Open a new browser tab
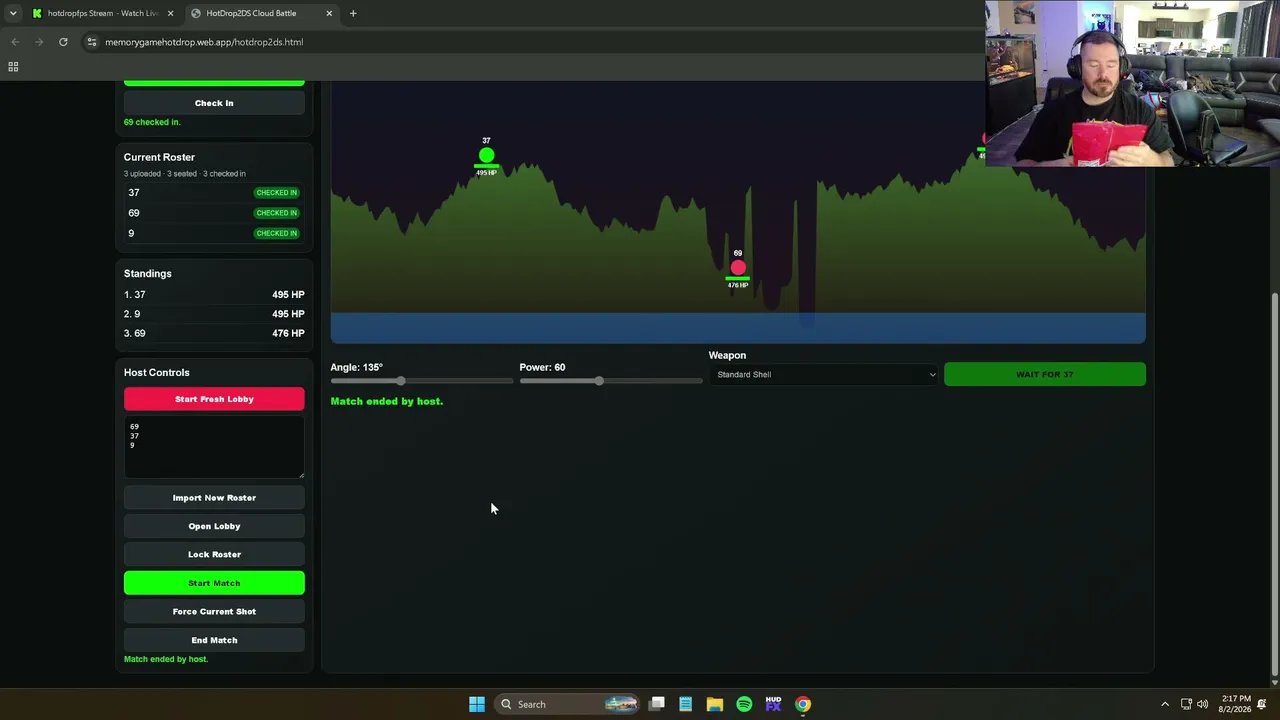Viewport: 1280px width, 720px height. pyautogui.click(x=353, y=13)
